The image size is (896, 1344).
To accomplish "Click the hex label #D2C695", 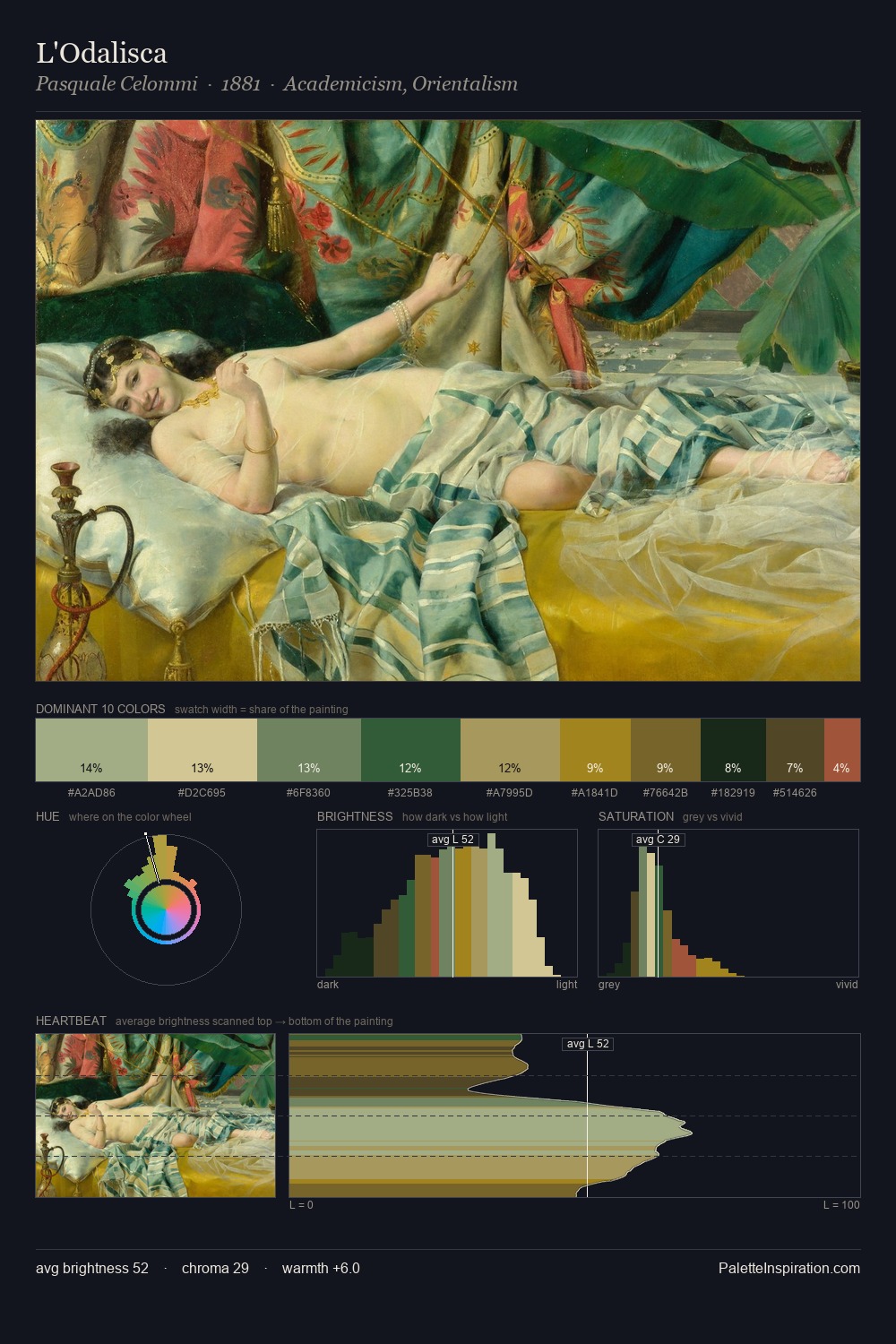I will pyautogui.click(x=202, y=793).
